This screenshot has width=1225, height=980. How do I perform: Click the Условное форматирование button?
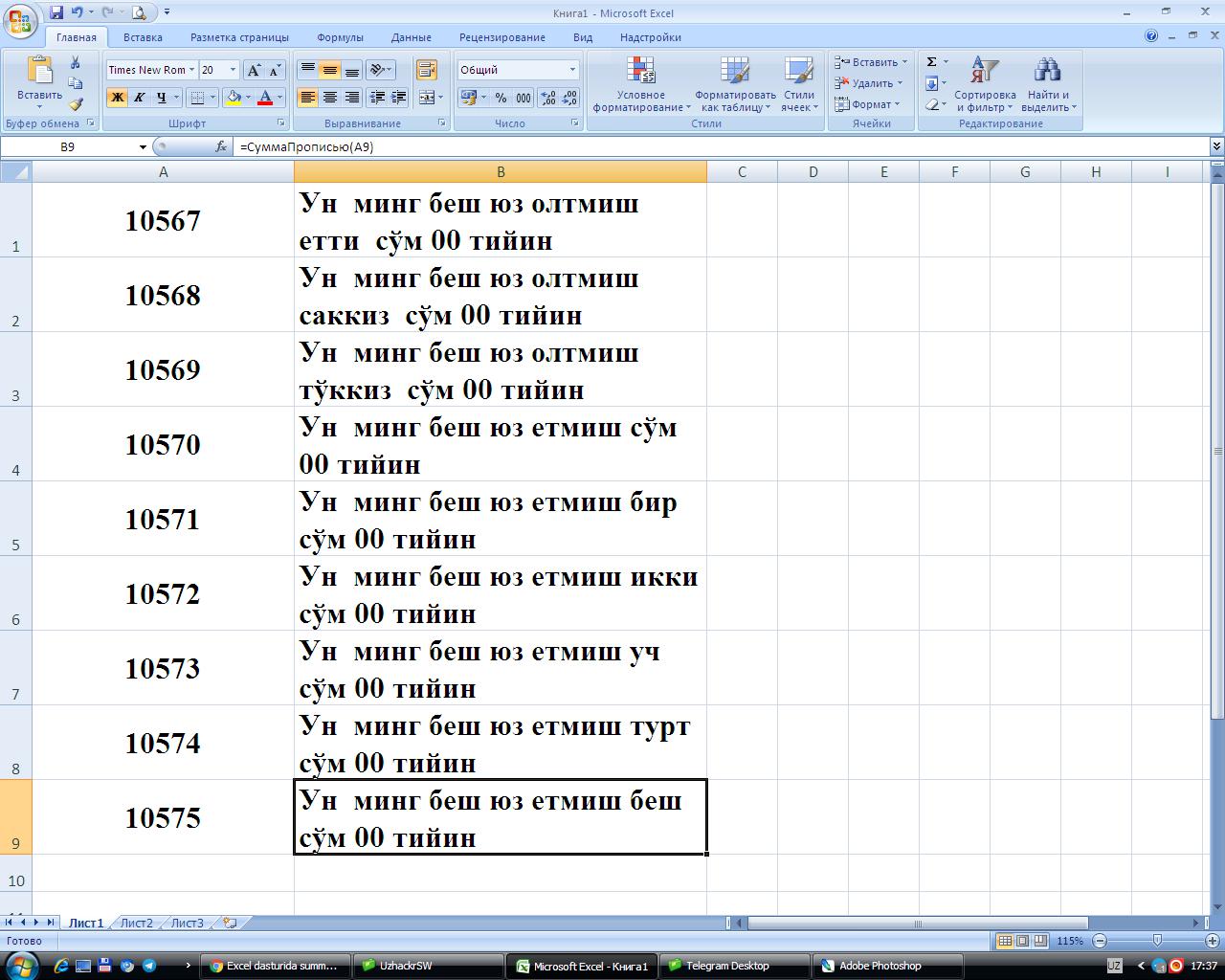[640, 84]
